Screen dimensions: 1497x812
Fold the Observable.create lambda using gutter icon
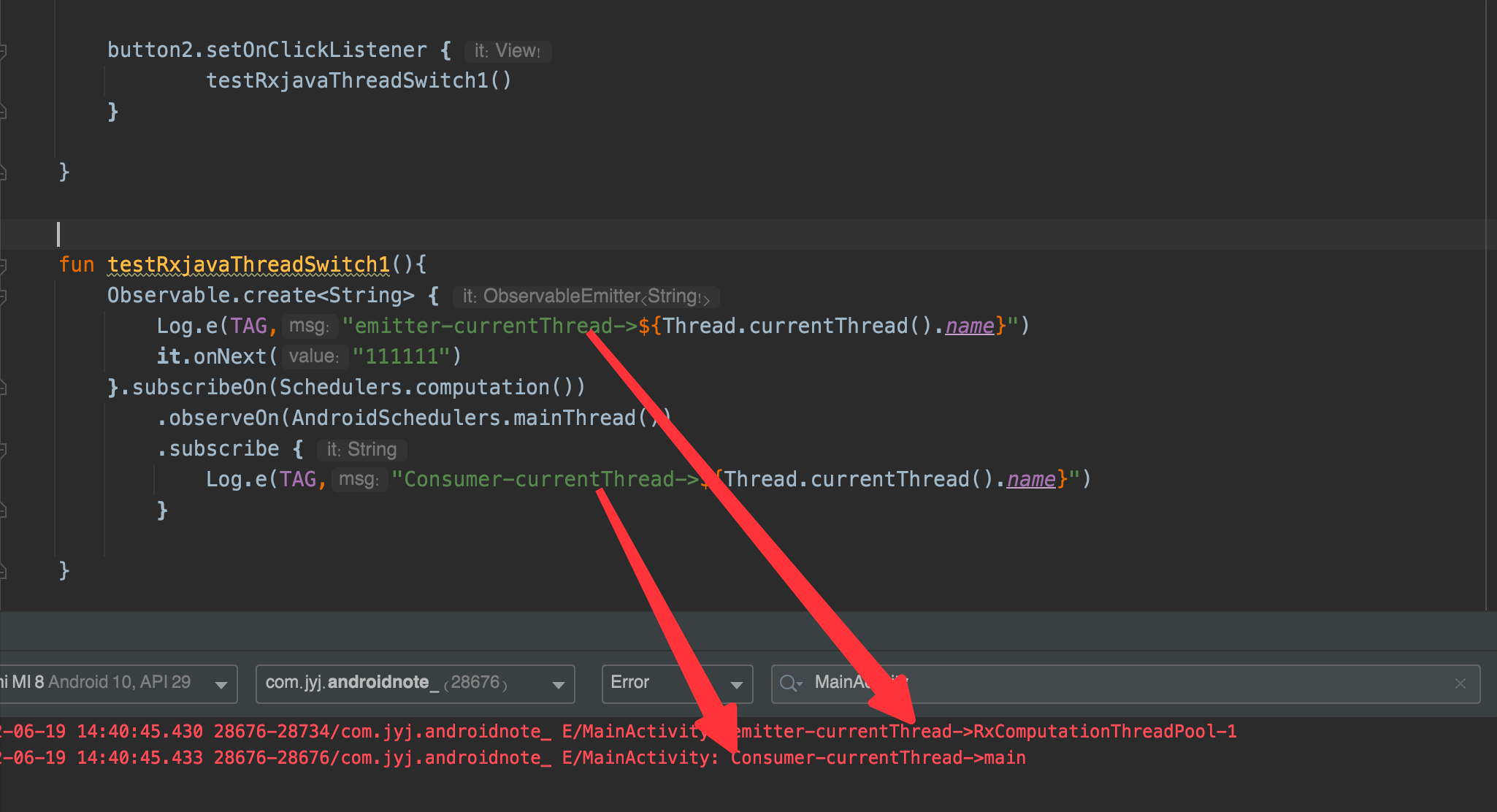[x=4, y=295]
